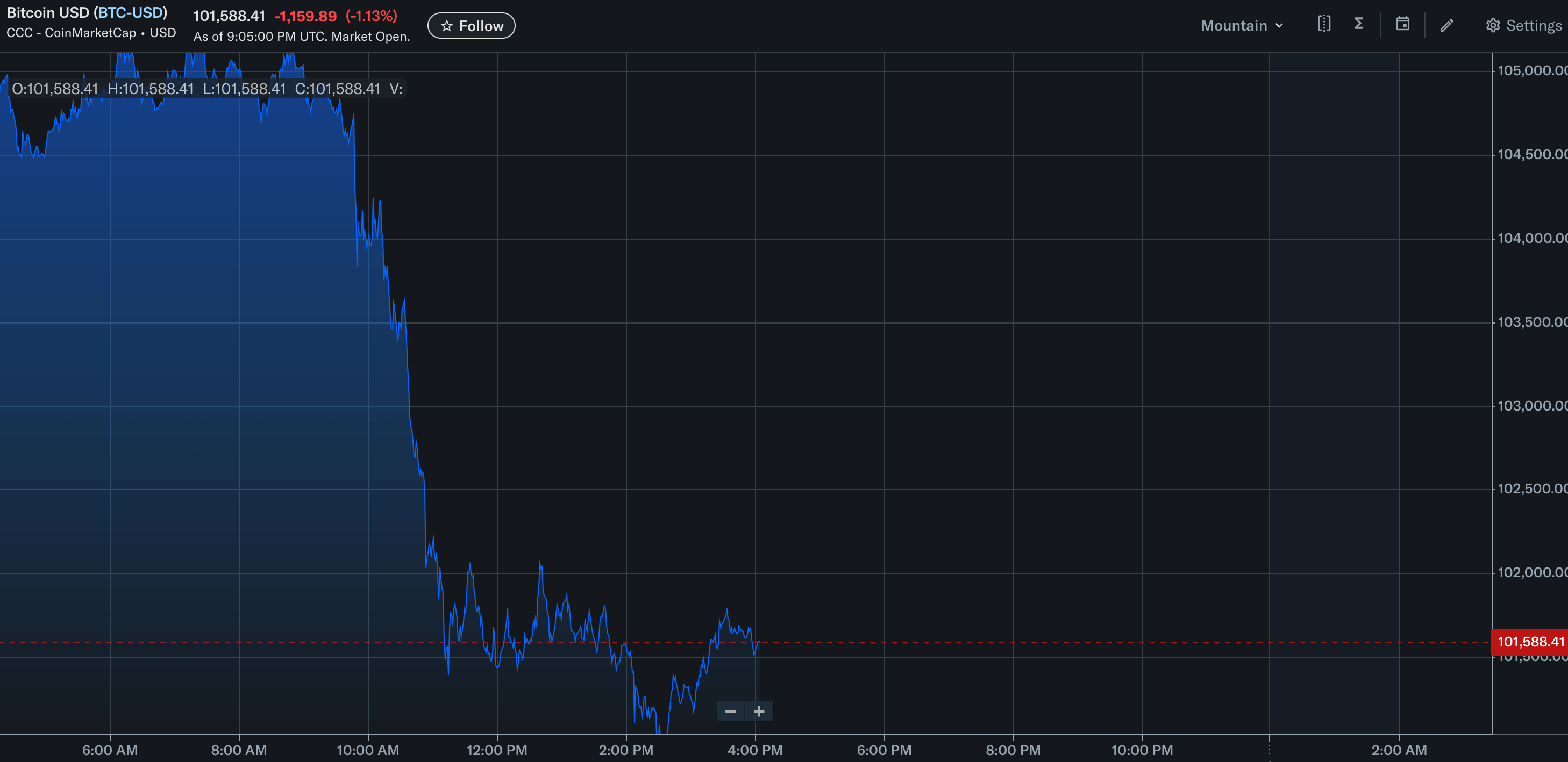
Task: Zoom in using the plus control
Action: coord(759,710)
